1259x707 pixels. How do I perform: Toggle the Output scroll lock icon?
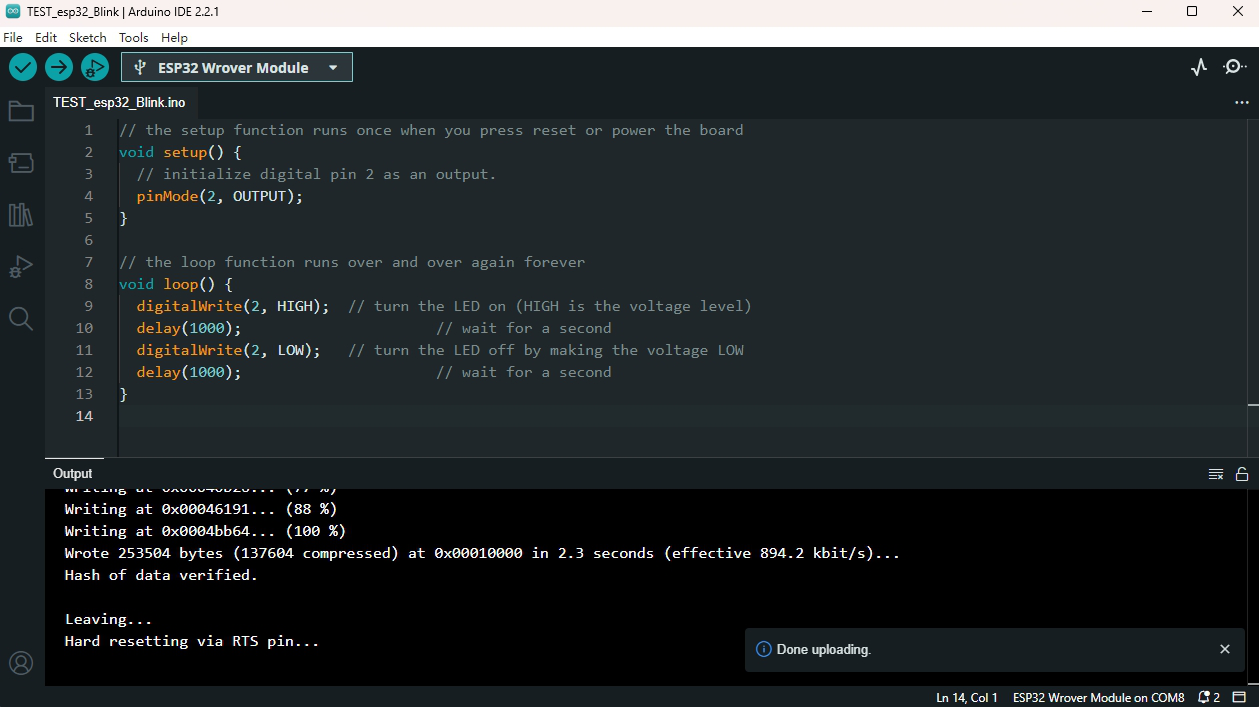(x=1242, y=474)
